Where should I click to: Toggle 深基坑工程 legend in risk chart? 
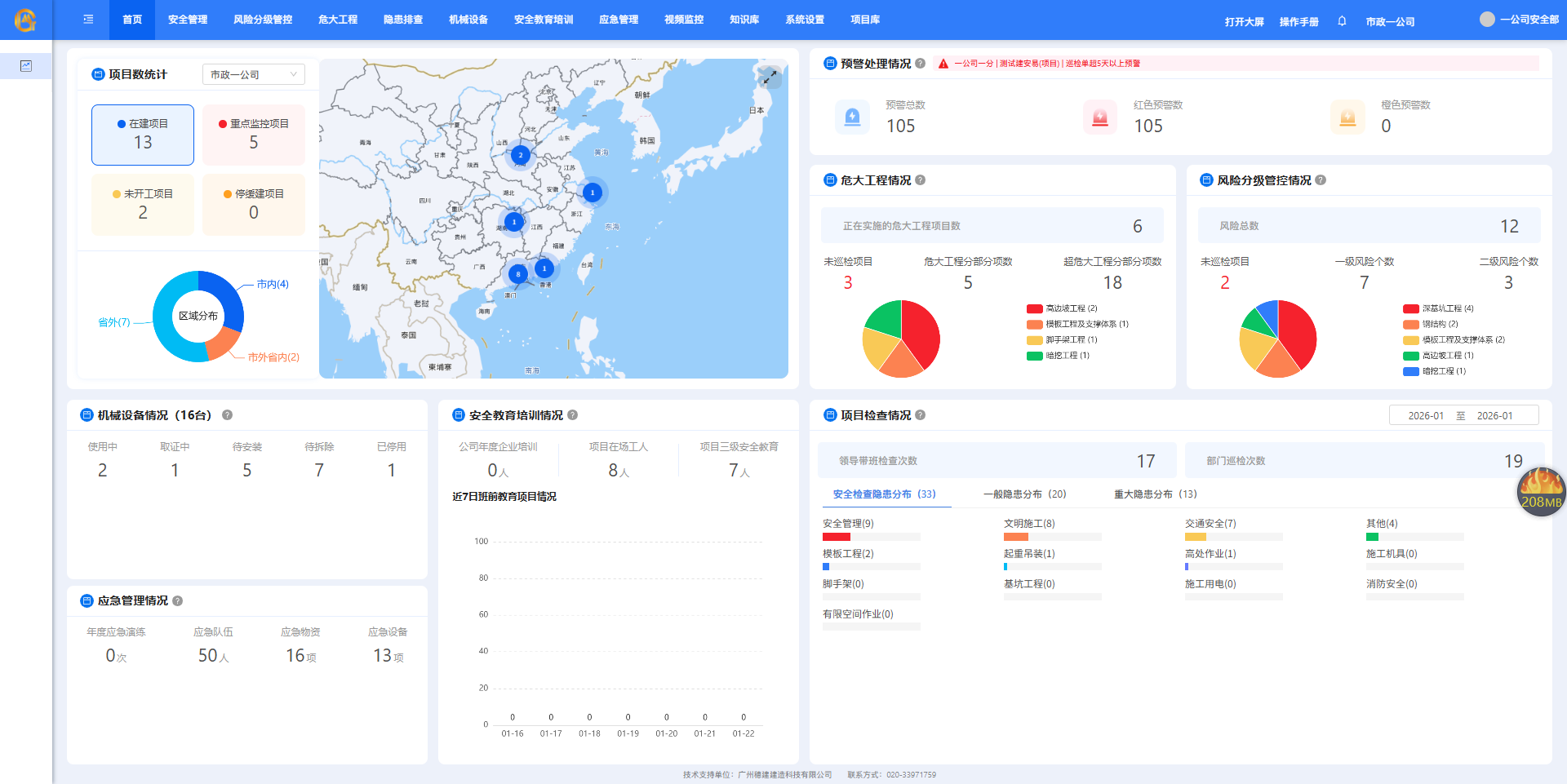tap(1438, 308)
